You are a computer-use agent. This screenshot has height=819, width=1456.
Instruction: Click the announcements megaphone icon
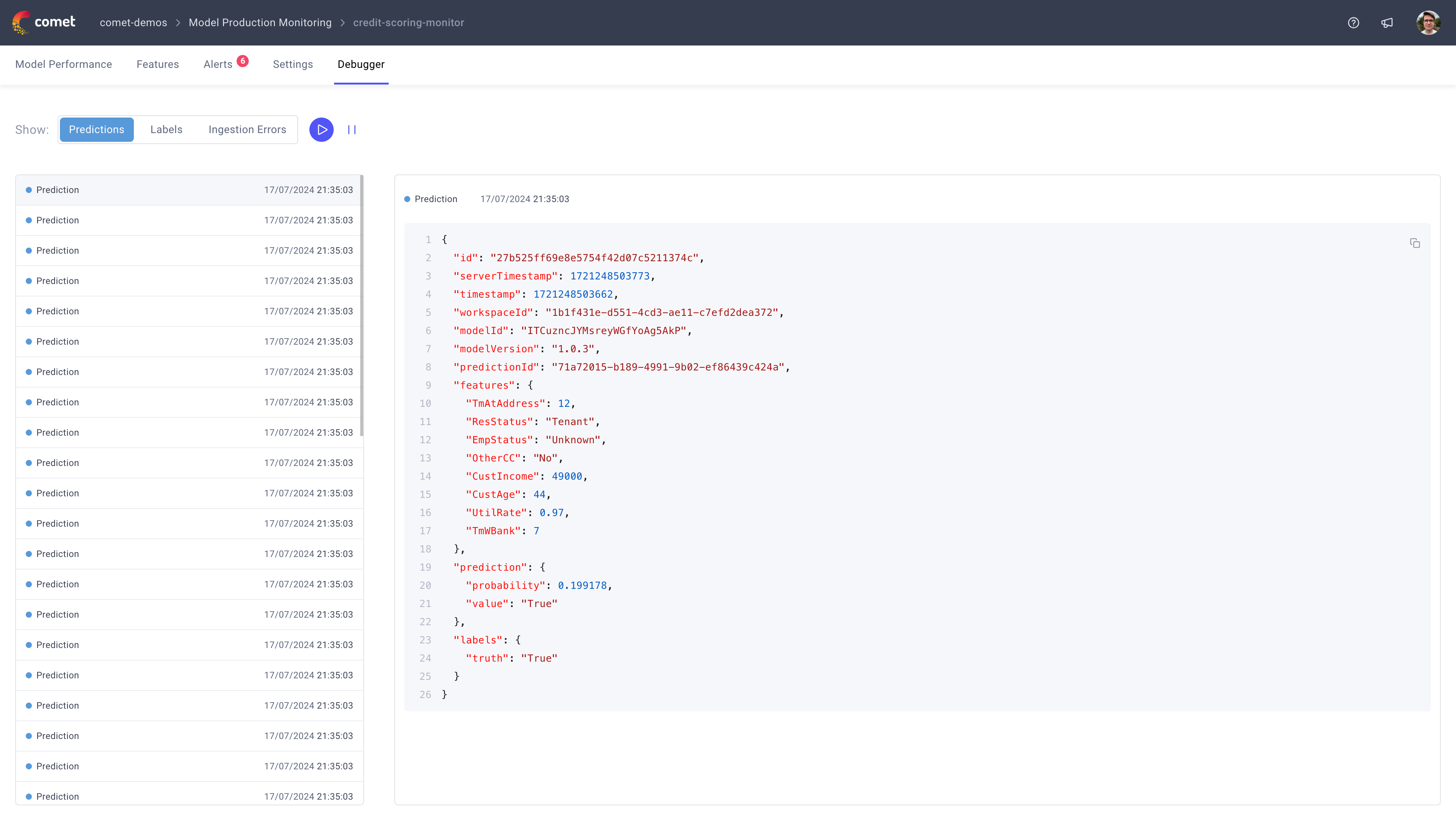point(1388,23)
